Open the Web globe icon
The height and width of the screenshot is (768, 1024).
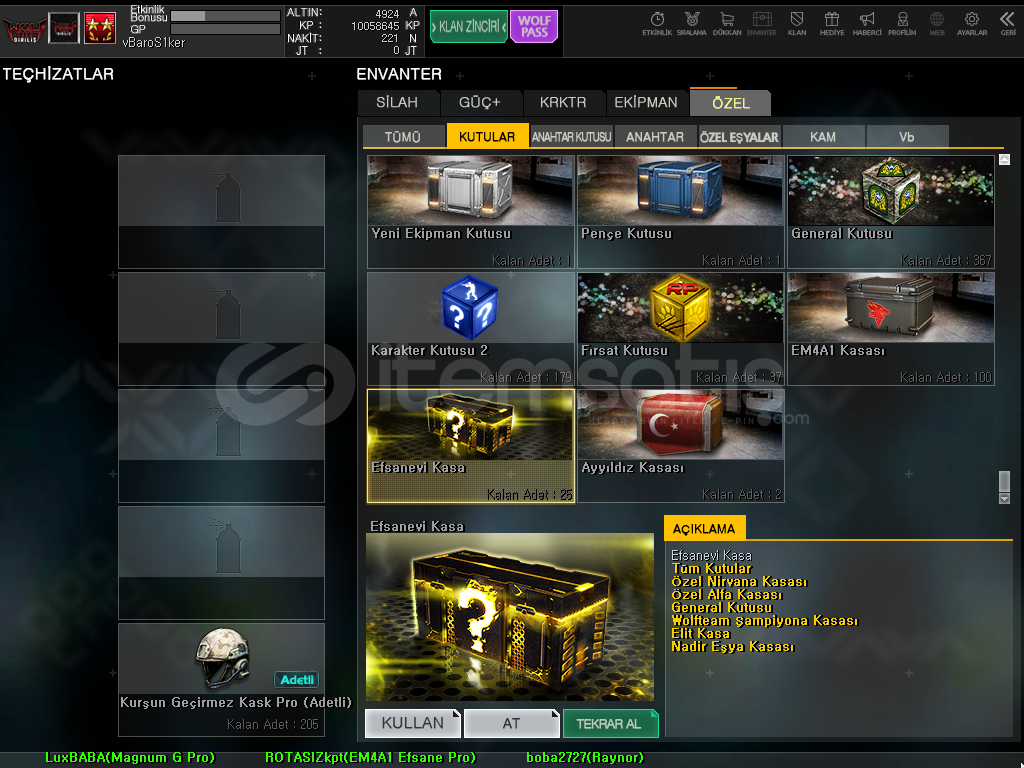click(937, 24)
